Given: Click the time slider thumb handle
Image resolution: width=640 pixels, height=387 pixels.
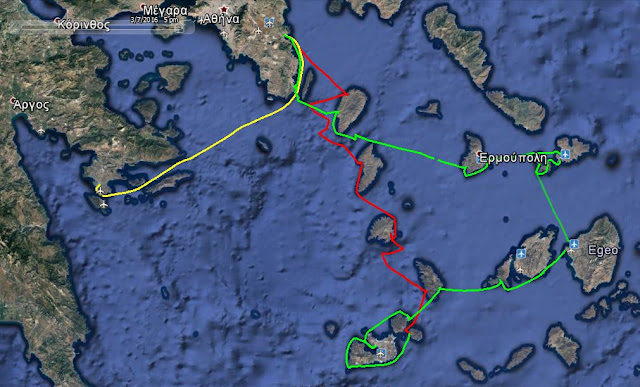Looking at the screenshot, I should [178, 29].
